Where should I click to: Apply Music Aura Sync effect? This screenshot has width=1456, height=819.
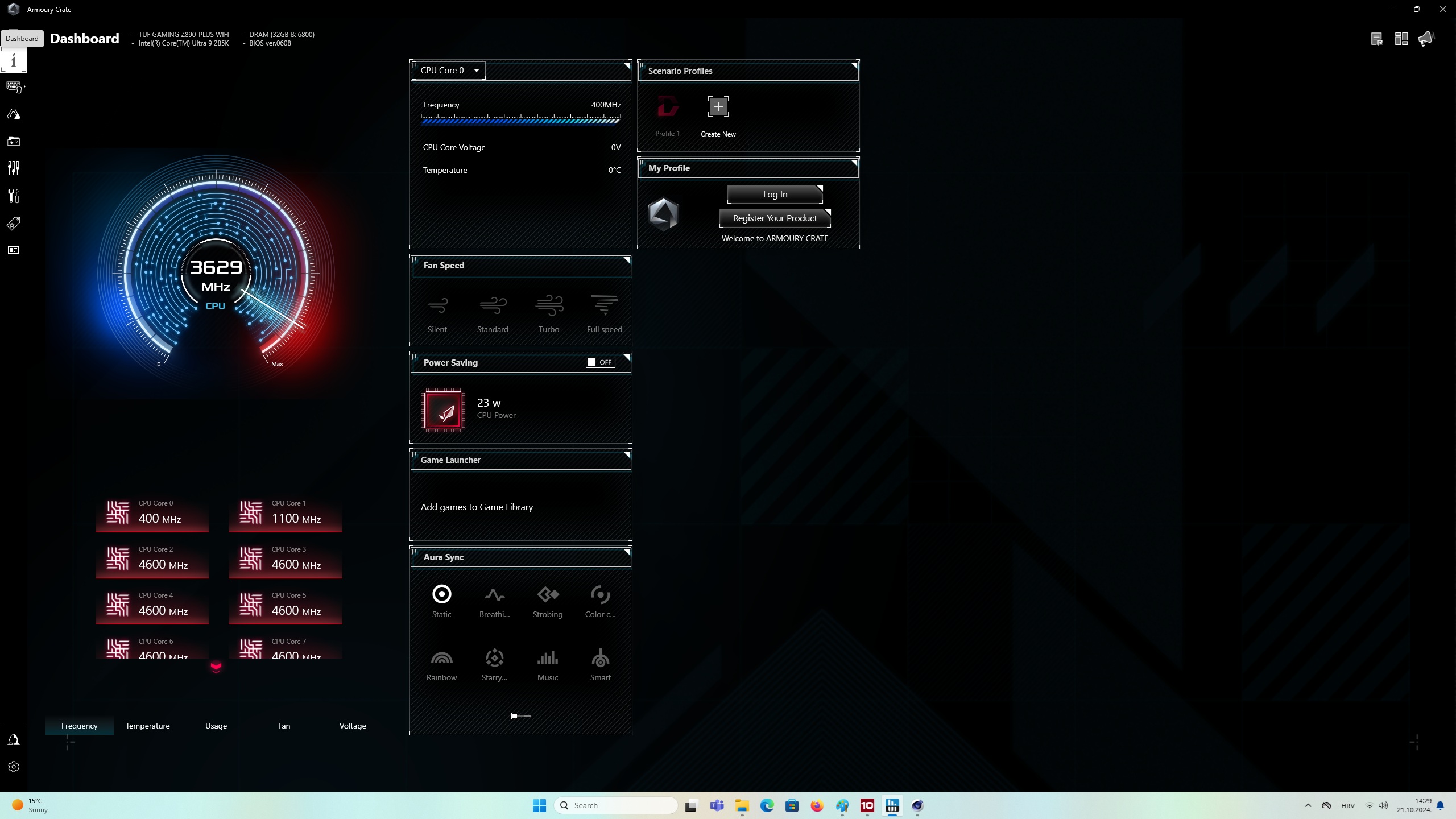(548, 664)
